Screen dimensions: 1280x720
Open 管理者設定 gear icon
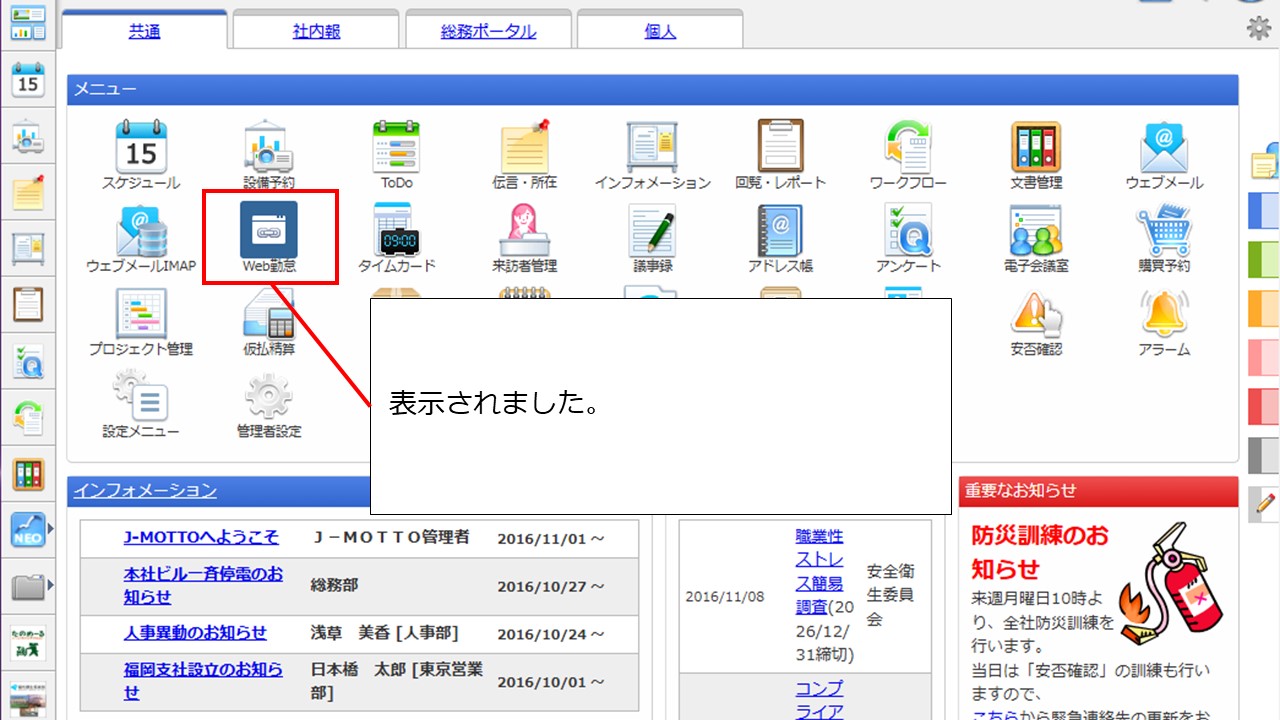point(268,405)
